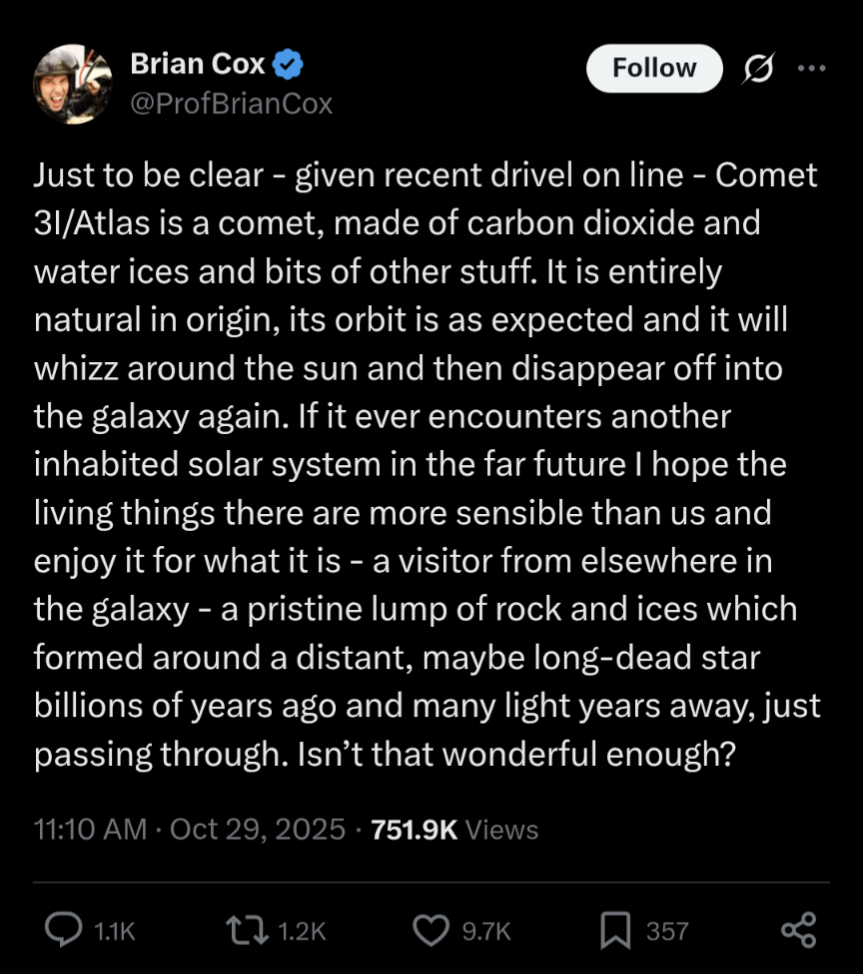Click the blue verified badge
The image size is (863, 974).
click(x=289, y=66)
